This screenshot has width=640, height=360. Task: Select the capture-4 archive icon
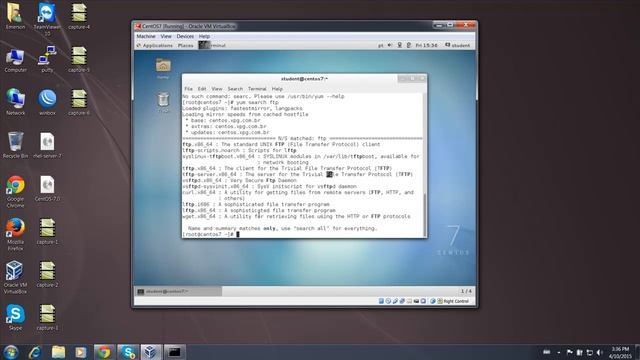[79, 16]
